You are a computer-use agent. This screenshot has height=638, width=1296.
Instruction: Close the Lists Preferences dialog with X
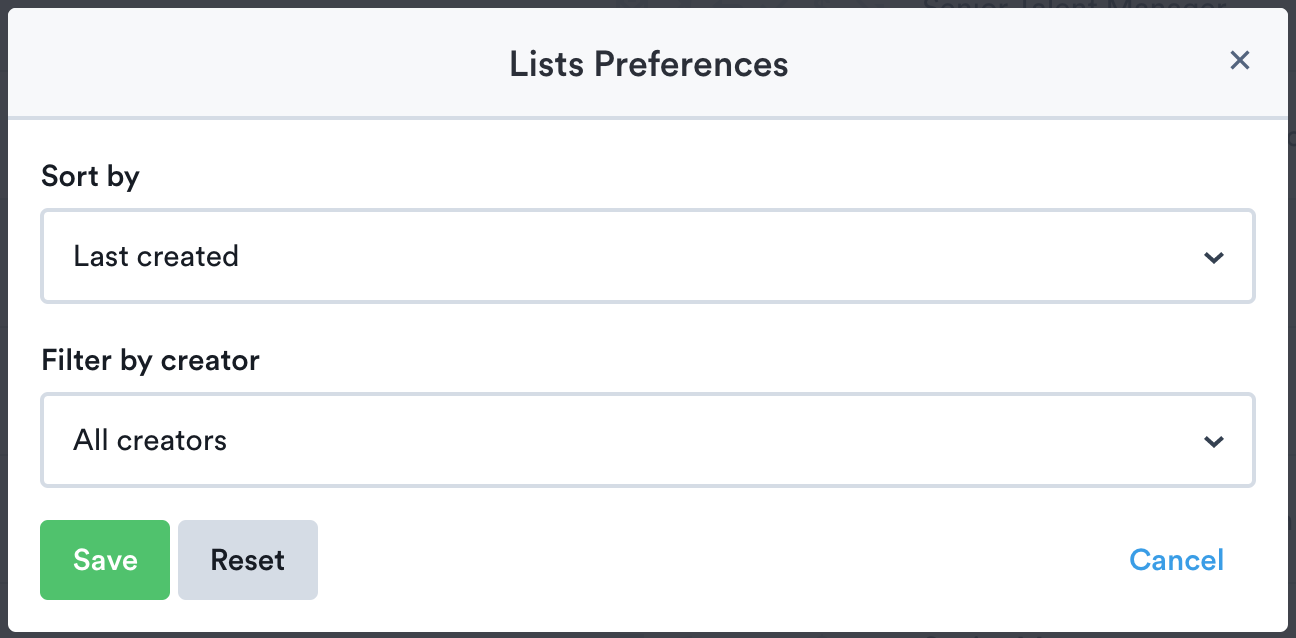[x=1240, y=61]
